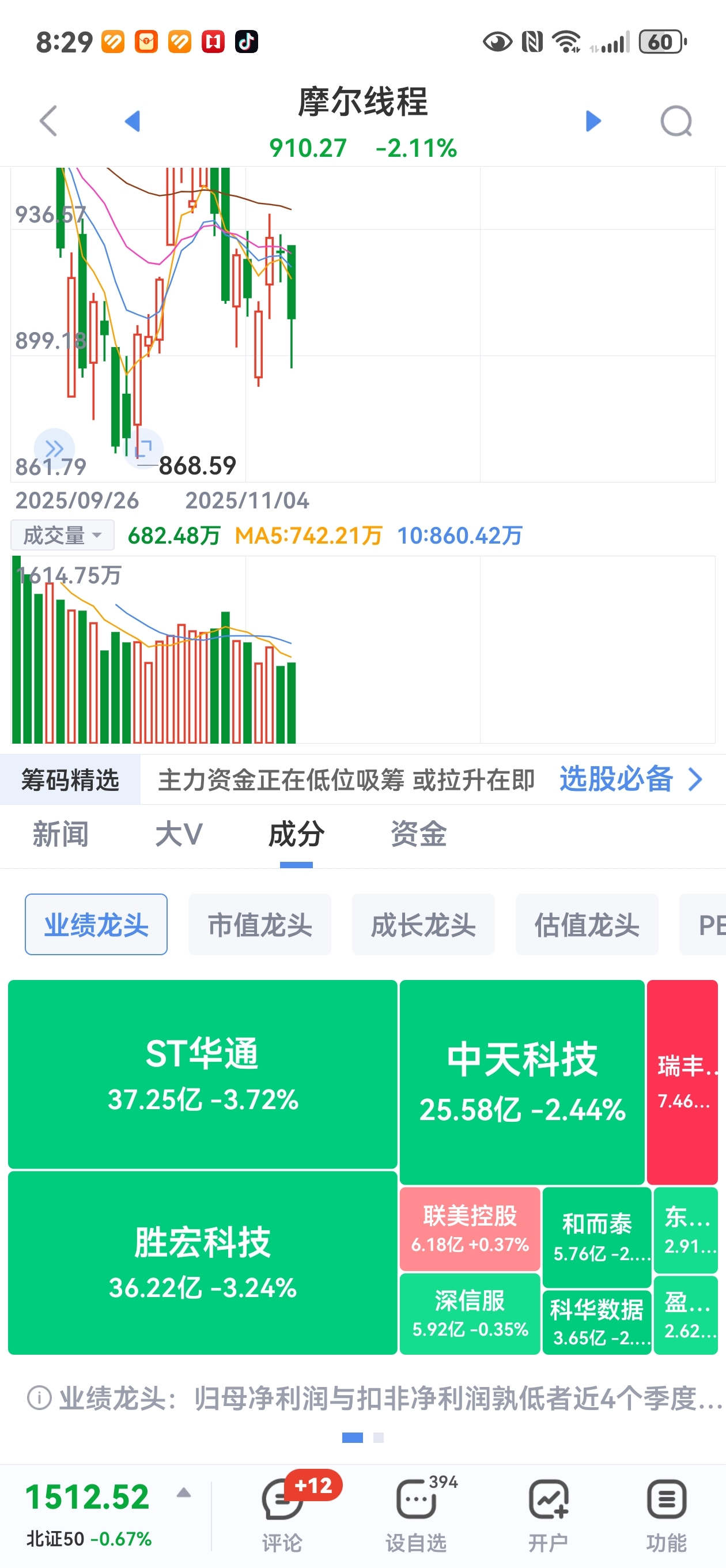Viewport: 726px width, 1568px height.
Task: Go back using the left chevron
Action: tap(48, 120)
